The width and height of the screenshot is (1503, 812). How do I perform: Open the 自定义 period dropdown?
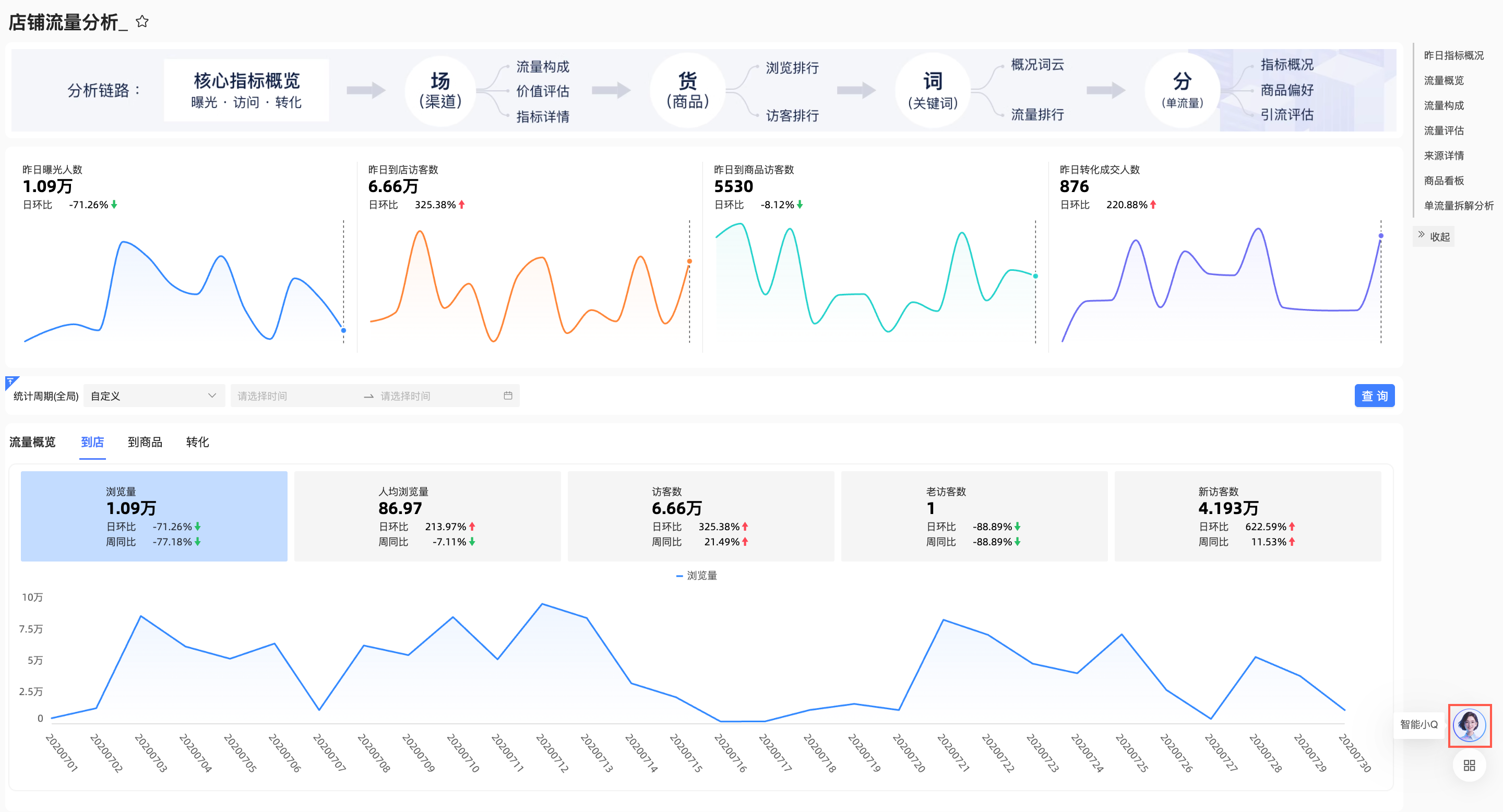154,396
